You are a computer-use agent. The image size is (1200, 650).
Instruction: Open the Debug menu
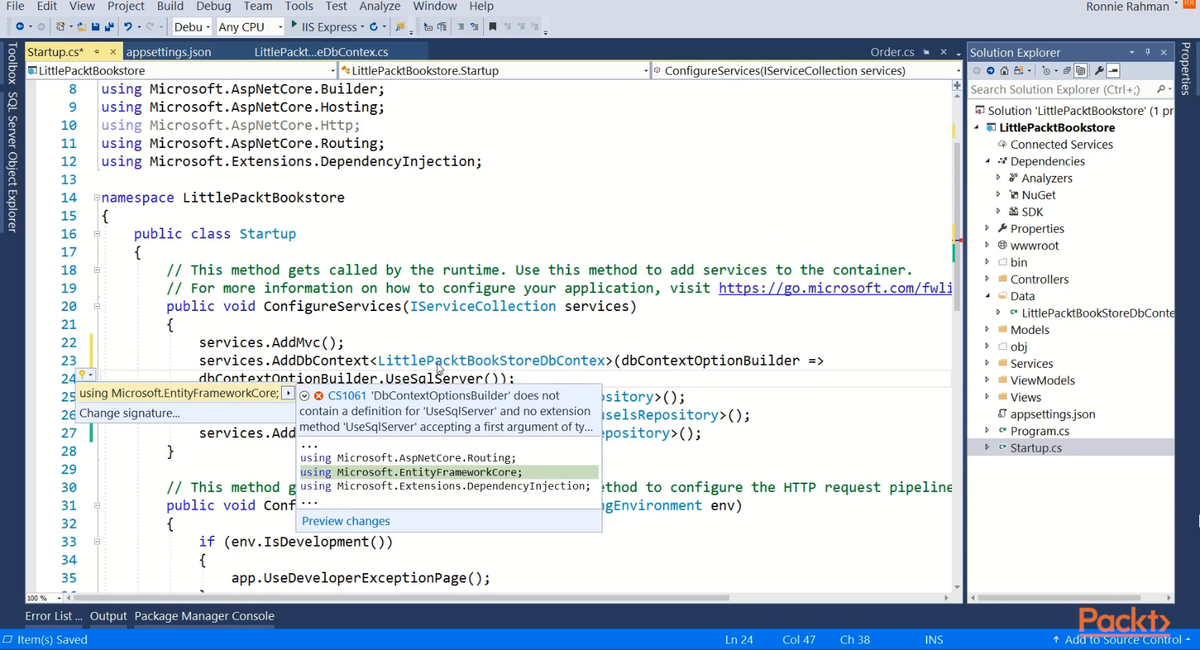(x=213, y=6)
